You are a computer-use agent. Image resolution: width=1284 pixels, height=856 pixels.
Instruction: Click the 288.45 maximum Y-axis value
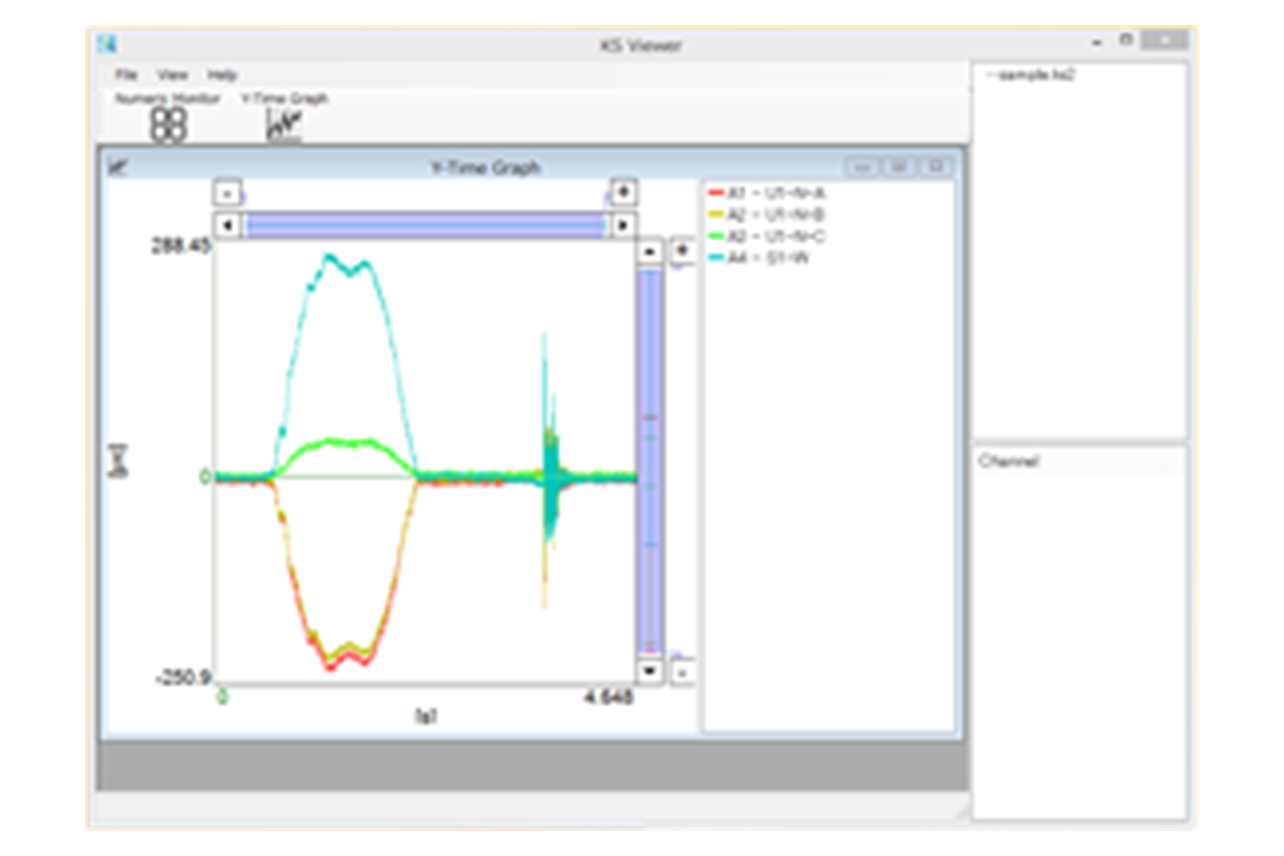(181, 245)
